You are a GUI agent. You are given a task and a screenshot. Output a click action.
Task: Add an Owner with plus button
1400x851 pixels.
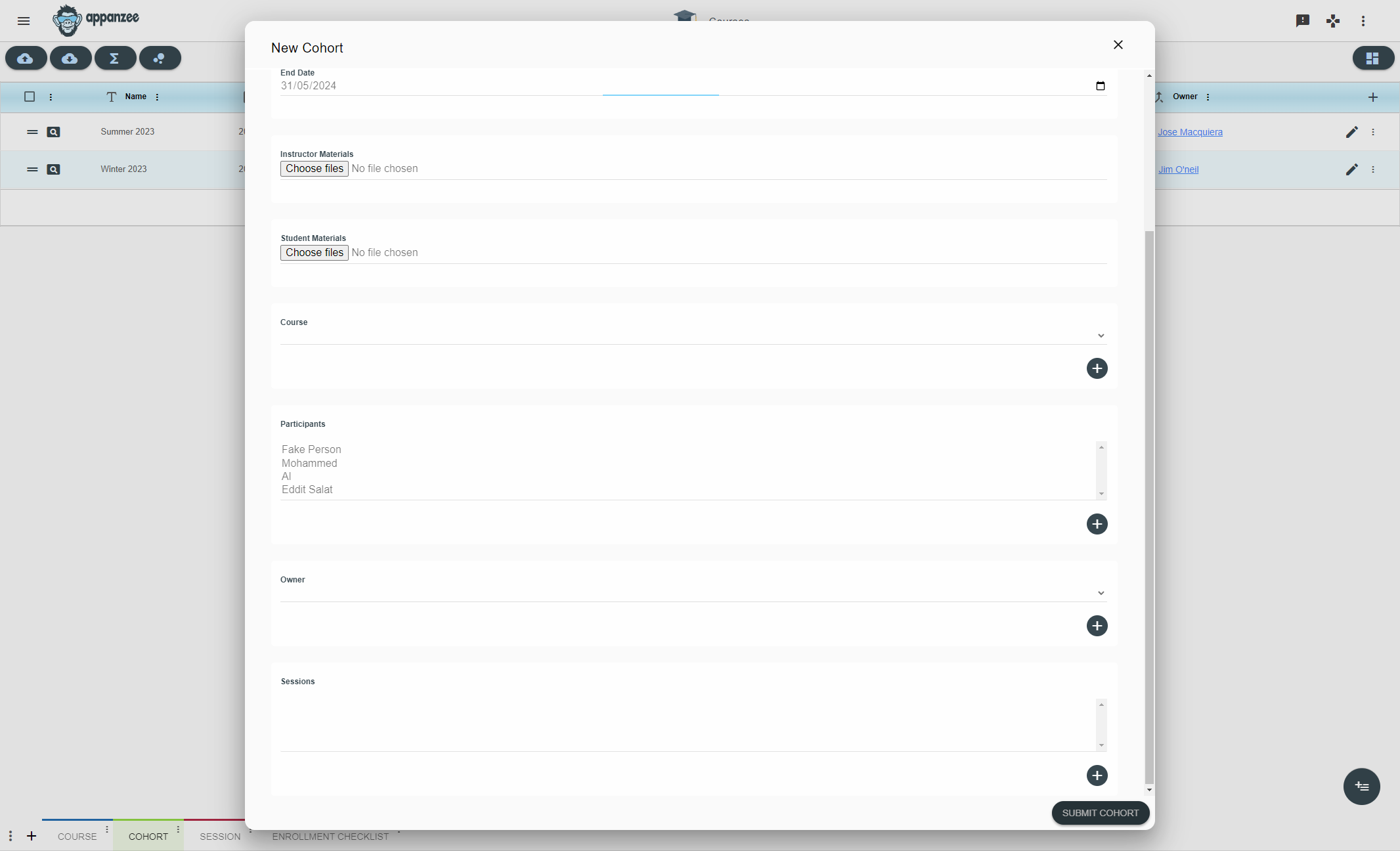tap(1097, 626)
